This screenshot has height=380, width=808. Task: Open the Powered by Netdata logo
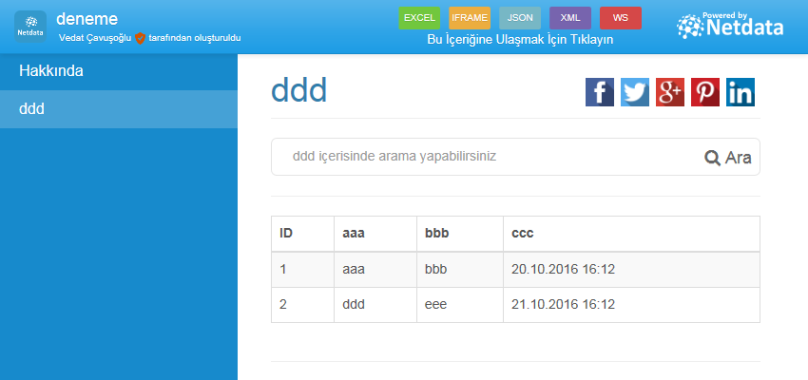[x=730, y=25]
